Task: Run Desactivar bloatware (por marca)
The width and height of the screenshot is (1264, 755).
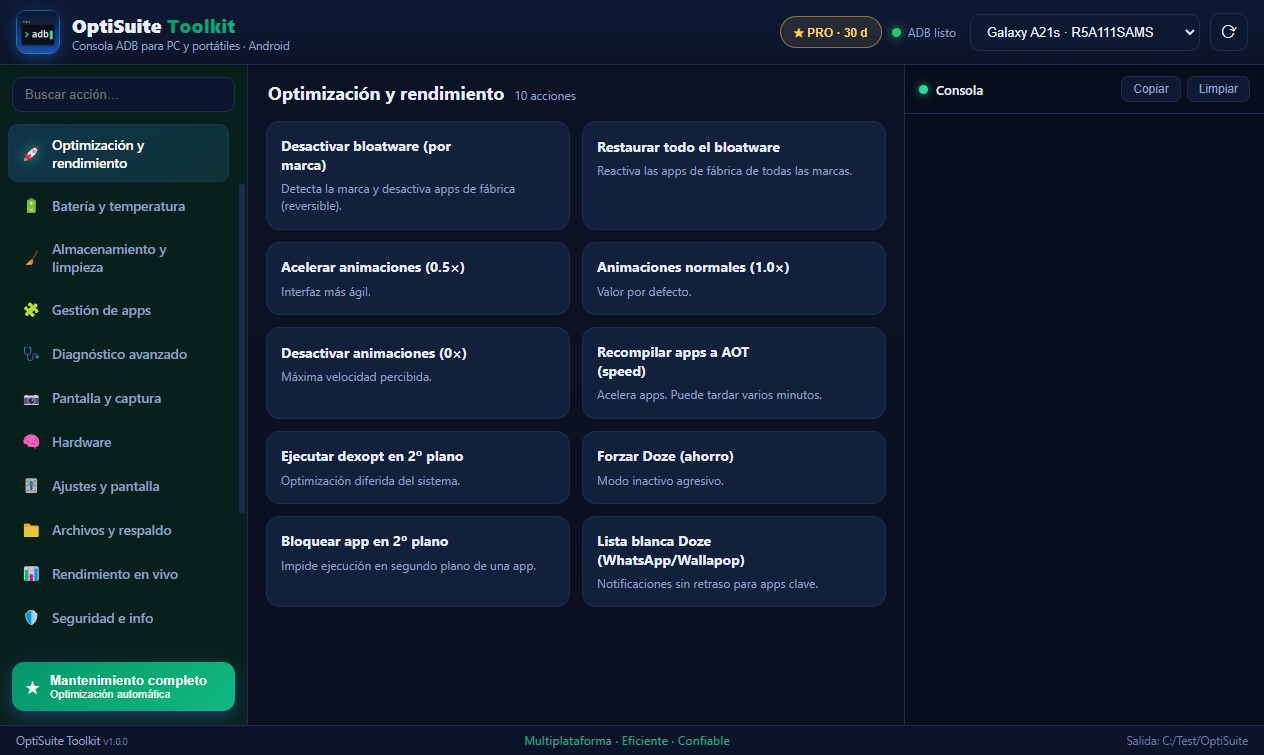Action: pos(418,176)
